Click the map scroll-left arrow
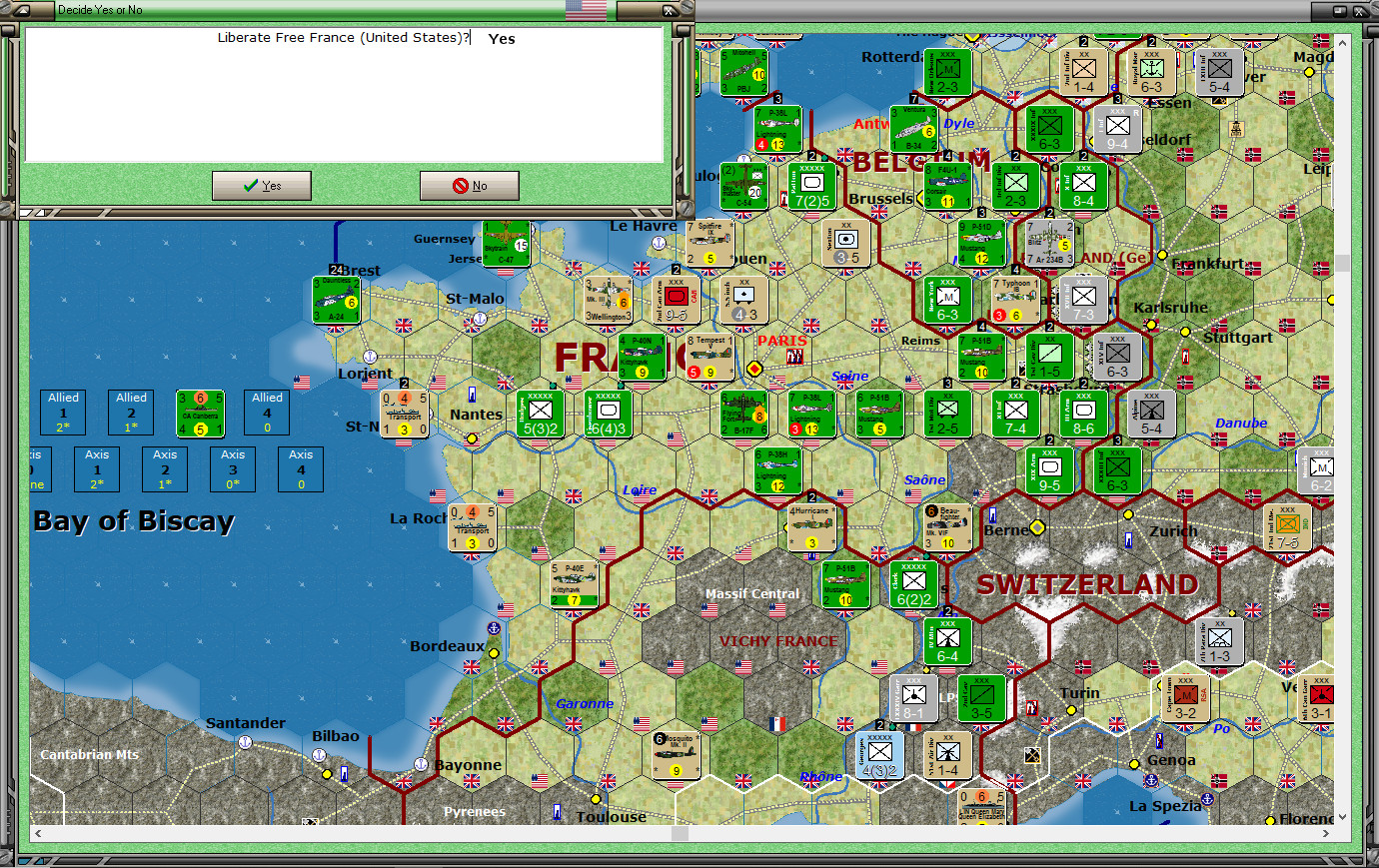 (x=38, y=833)
